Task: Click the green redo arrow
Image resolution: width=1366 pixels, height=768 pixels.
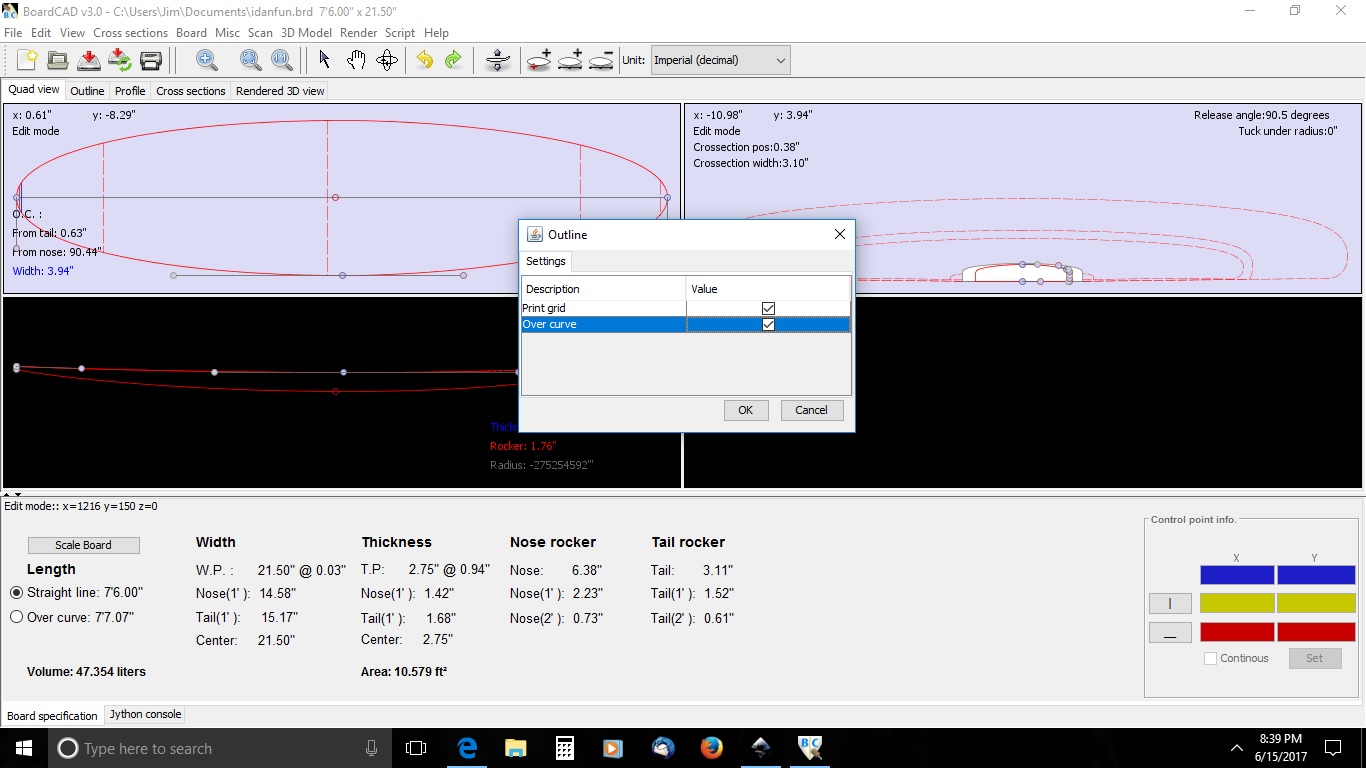Action: click(x=453, y=60)
